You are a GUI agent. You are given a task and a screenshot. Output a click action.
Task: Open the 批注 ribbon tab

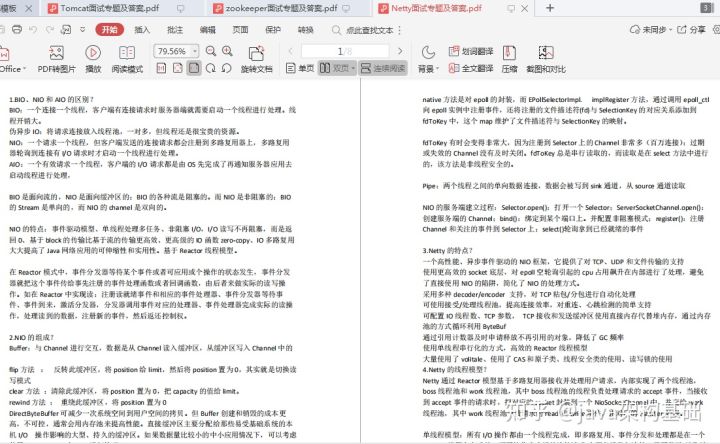175,30
